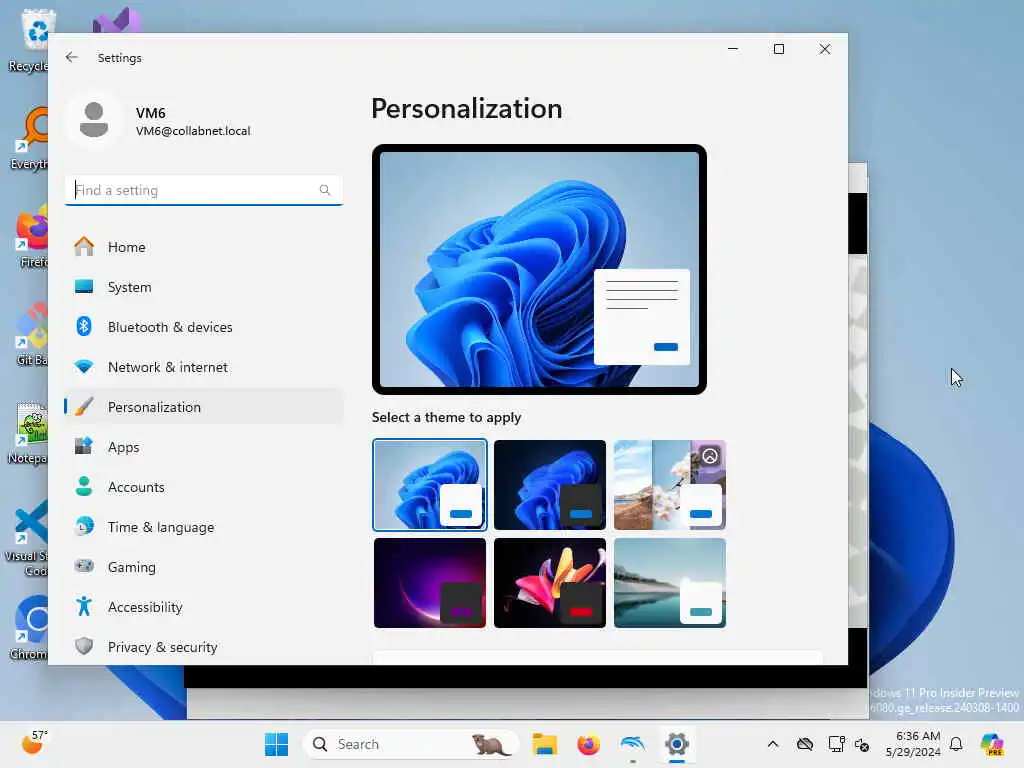Click the network display tray icon
This screenshot has height=768, width=1024.
(836, 744)
